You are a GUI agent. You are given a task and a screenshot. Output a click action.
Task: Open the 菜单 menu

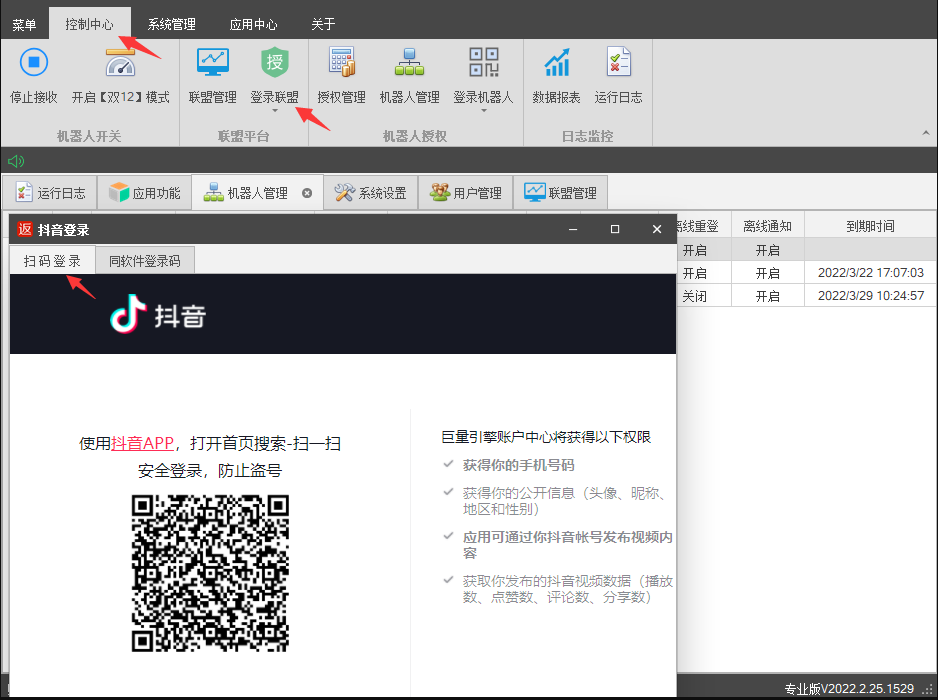(24, 25)
